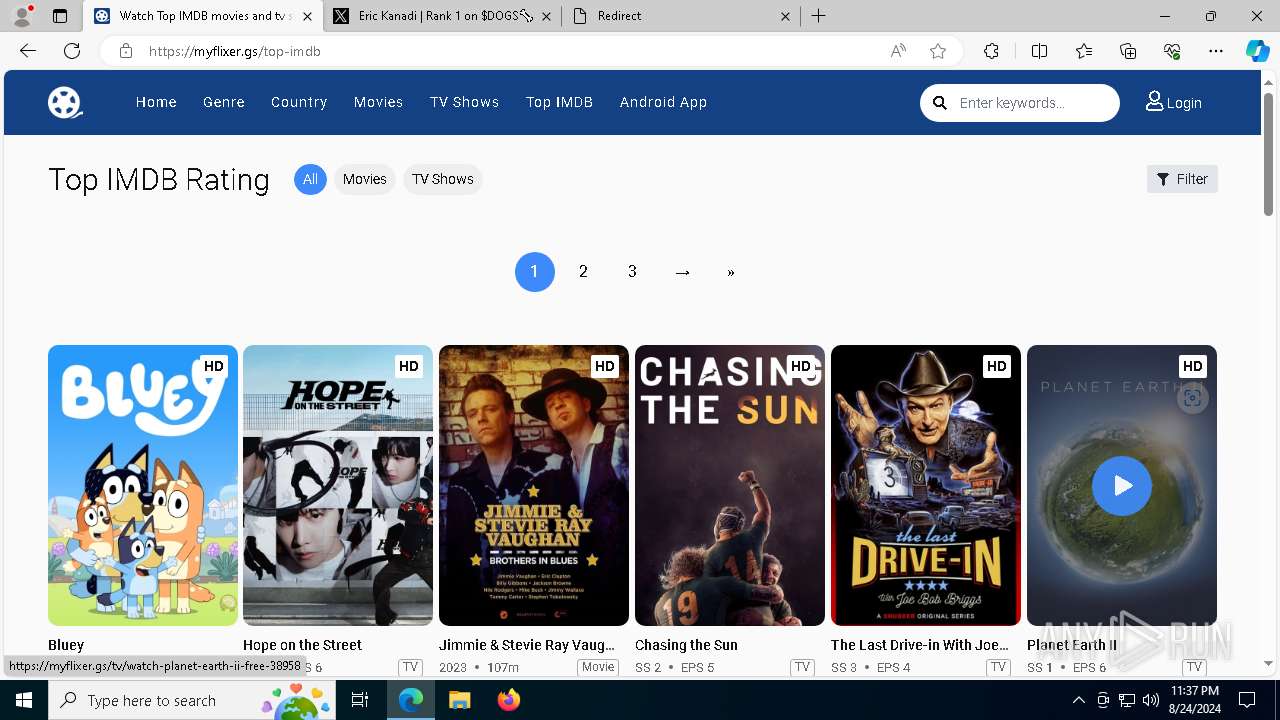
Task: Click the visual search icon on Planet Earth II
Action: point(1191,398)
